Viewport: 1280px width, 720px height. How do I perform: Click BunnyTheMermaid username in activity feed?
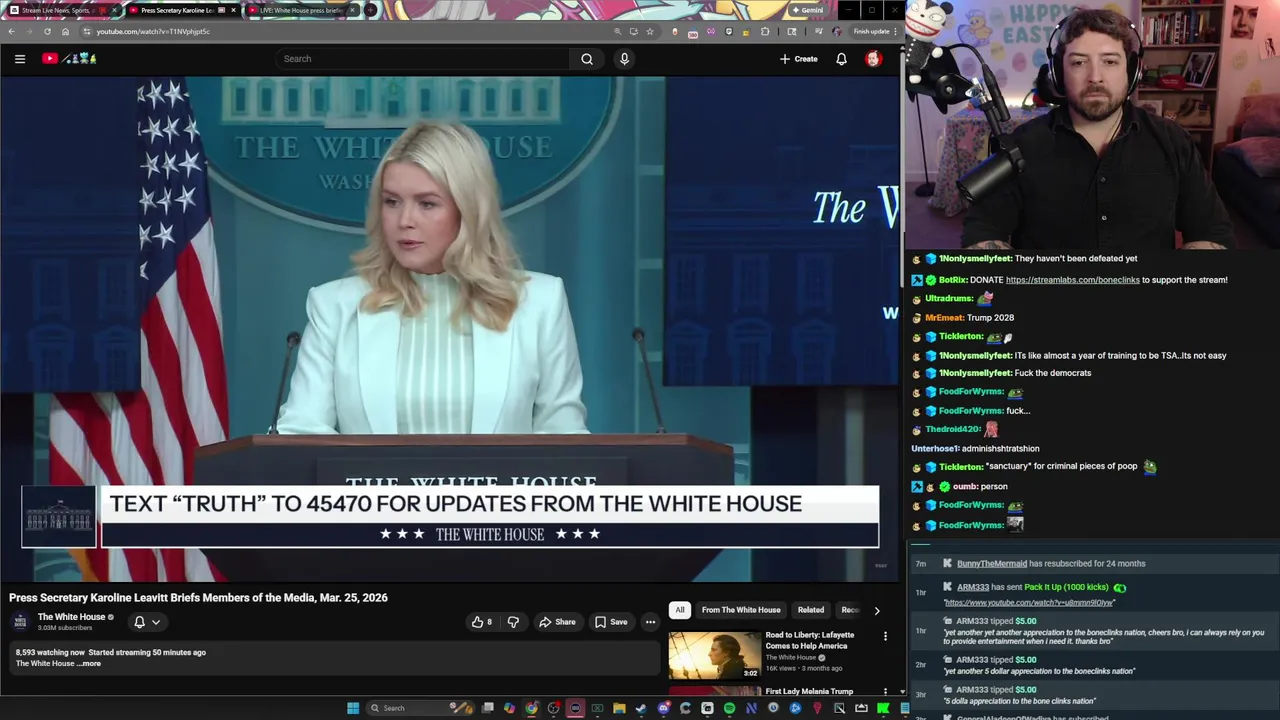coord(992,564)
